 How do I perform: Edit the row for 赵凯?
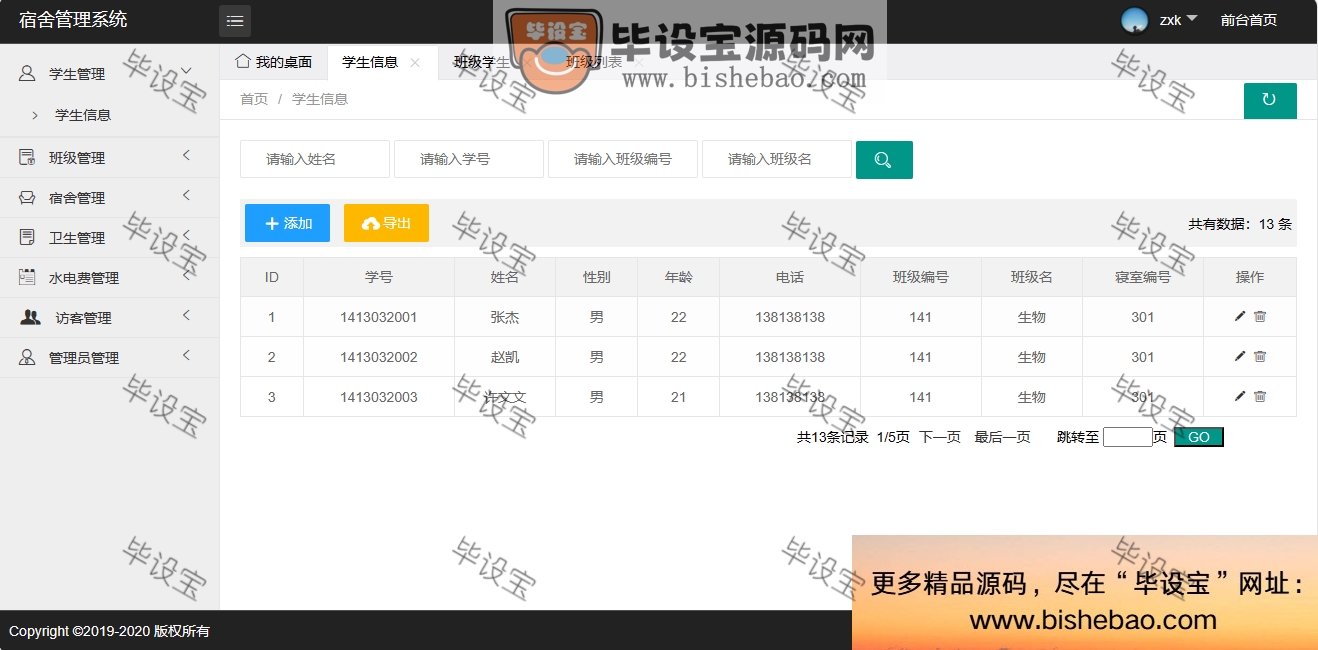[1240, 356]
